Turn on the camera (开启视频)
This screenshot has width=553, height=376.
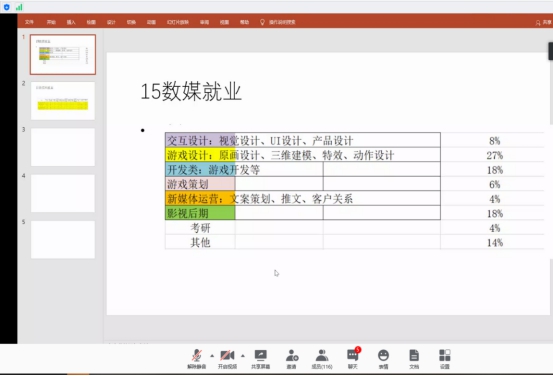point(227,359)
